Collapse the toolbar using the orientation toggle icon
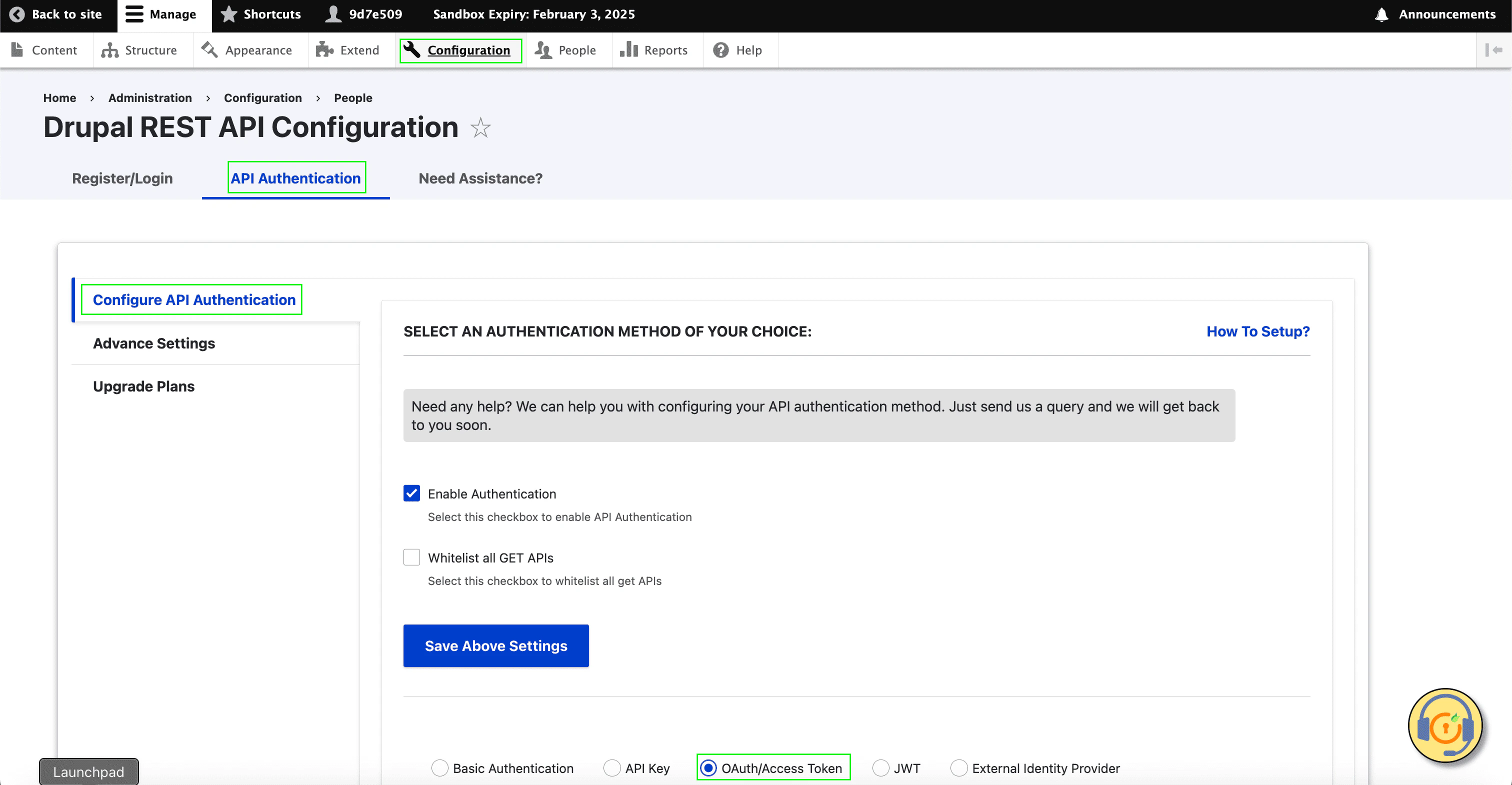This screenshot has height=785, width=1512. [x=1493, y=50]
